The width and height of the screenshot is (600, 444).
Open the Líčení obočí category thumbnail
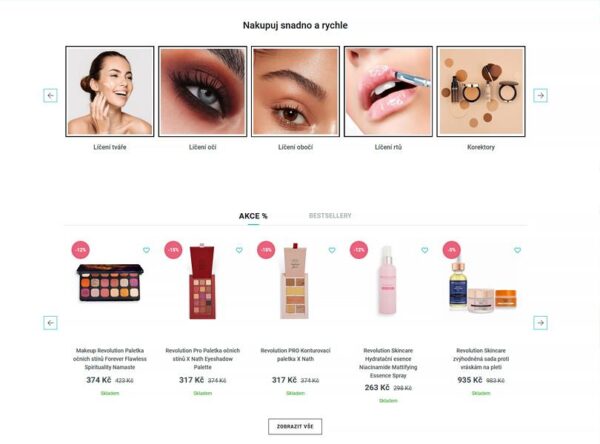295,91
